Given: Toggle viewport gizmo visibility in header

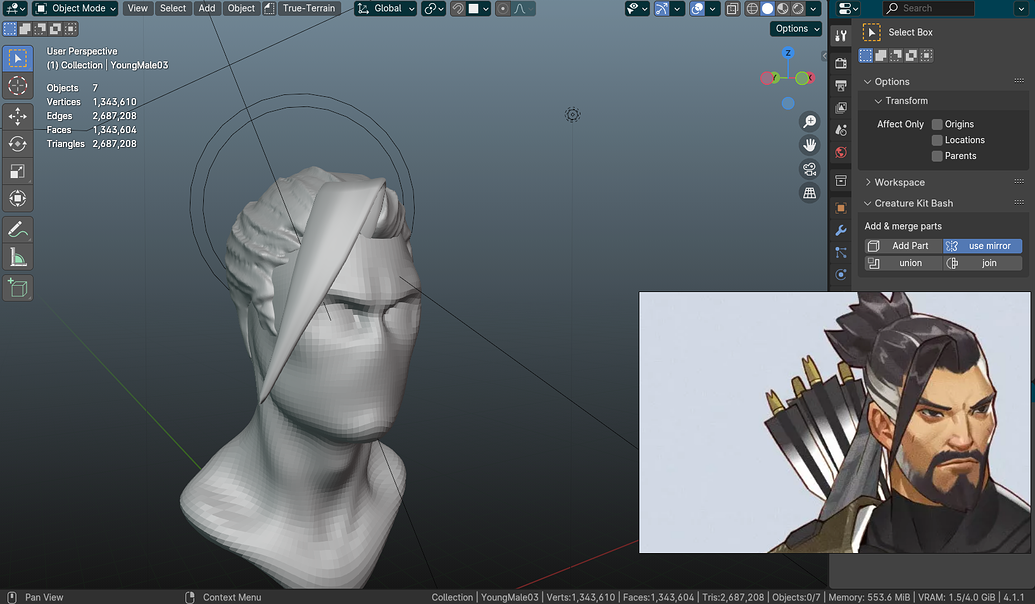Looking at the screenshot, I should click(x=661, y=9).
